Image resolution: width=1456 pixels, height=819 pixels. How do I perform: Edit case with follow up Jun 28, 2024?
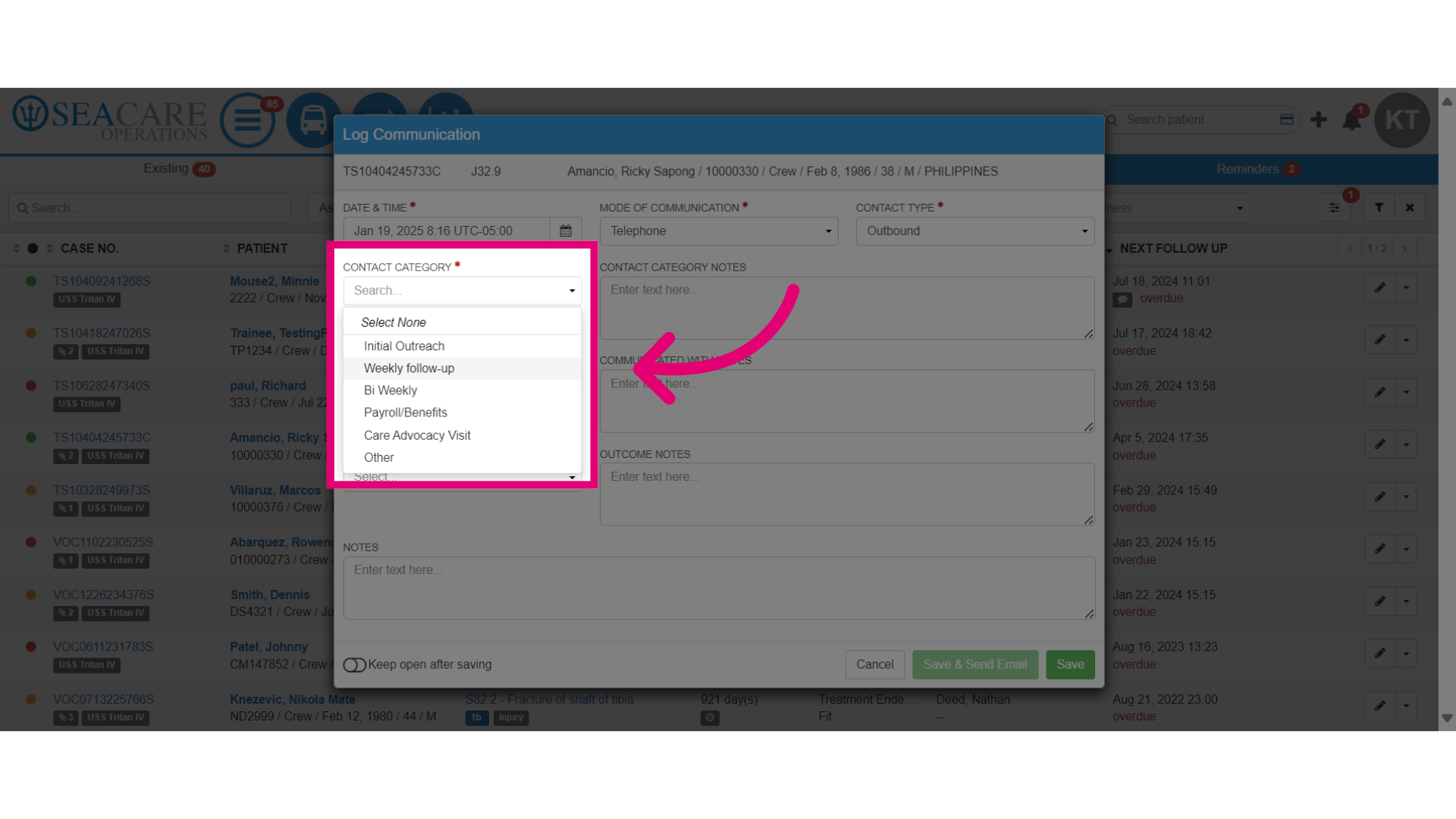pyautogui.click(x=1380, y=392)
